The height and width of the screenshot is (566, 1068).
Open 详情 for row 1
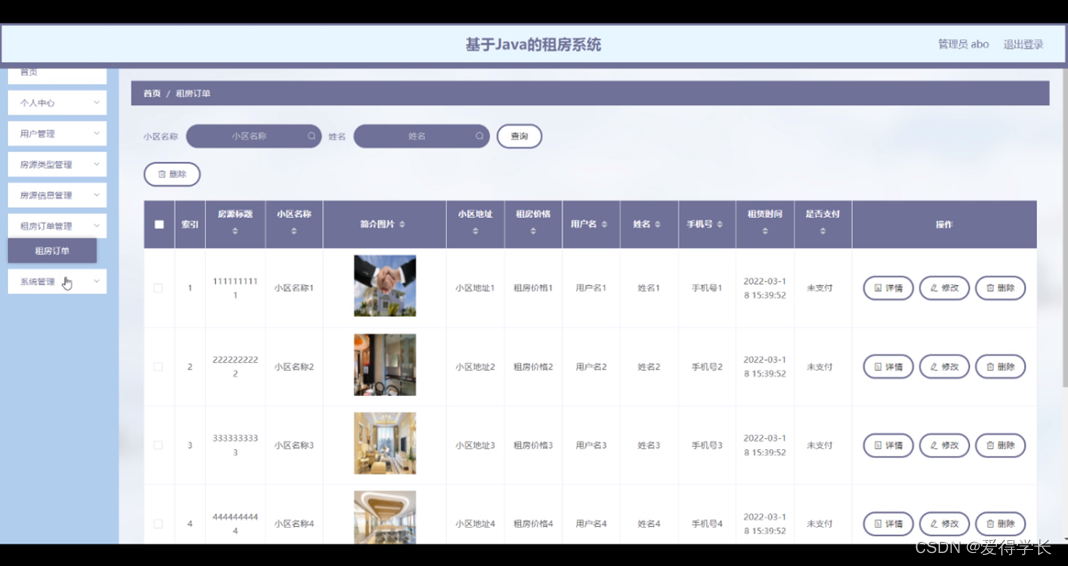coord(888,288)
